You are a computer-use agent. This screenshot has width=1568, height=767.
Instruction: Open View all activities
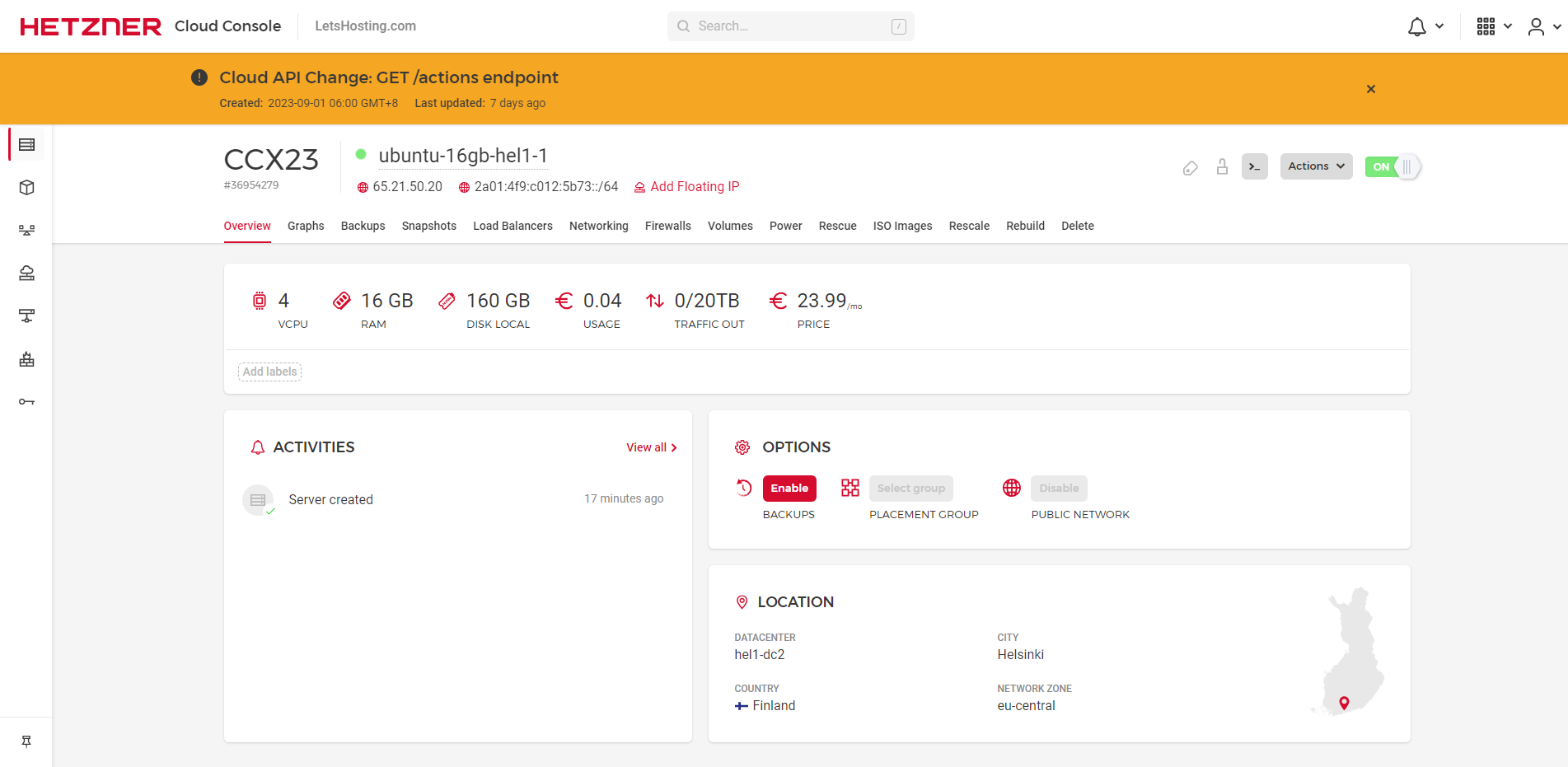point(651,447)
